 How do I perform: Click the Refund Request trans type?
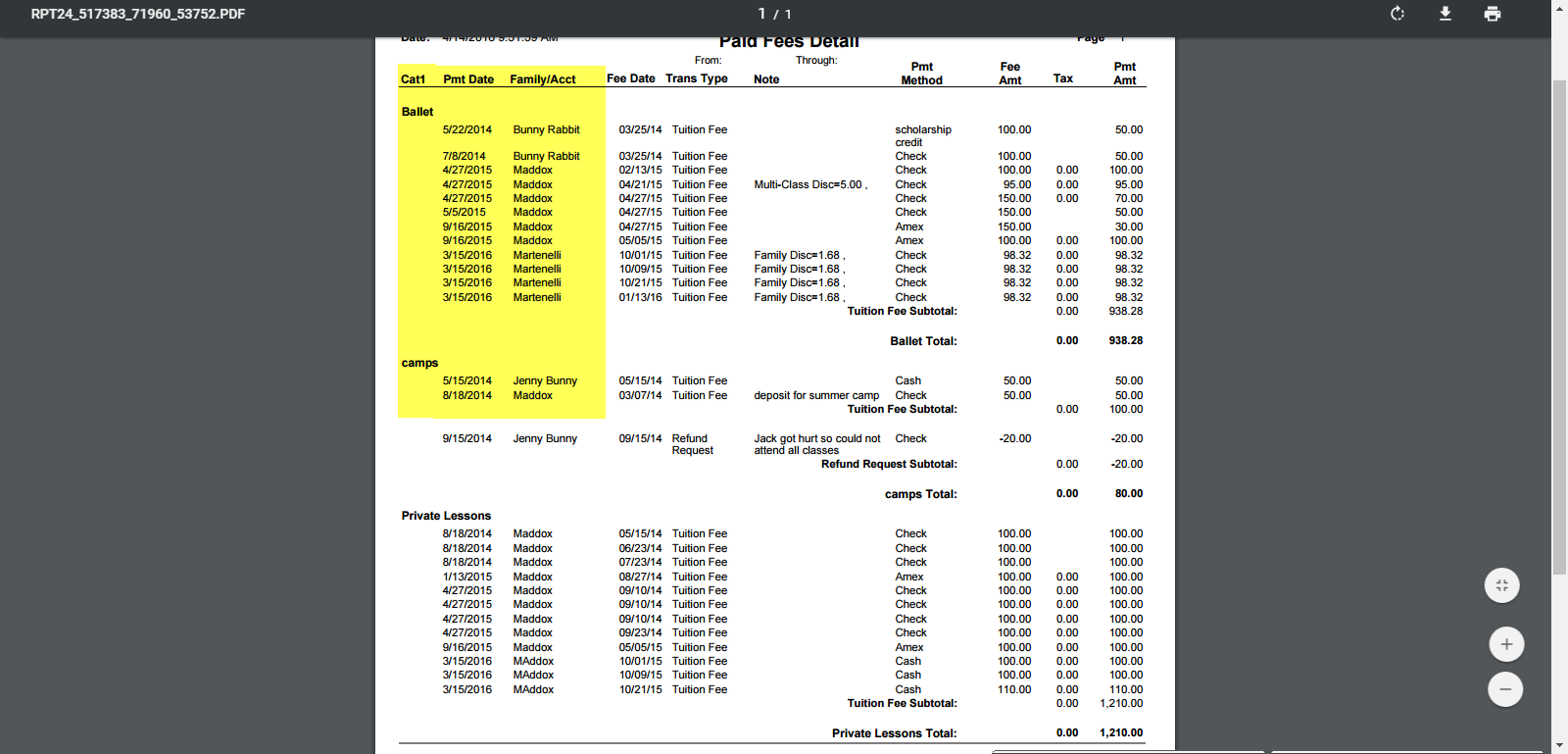[693, 444]
